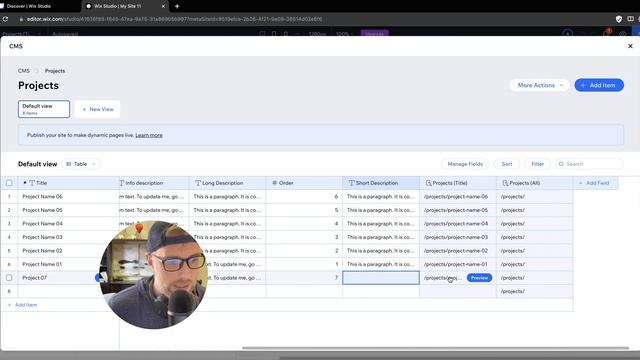The image size is (640, 360).
Task: Click the Add Item button
Action: pyautogui.click(x=599, y=85)
